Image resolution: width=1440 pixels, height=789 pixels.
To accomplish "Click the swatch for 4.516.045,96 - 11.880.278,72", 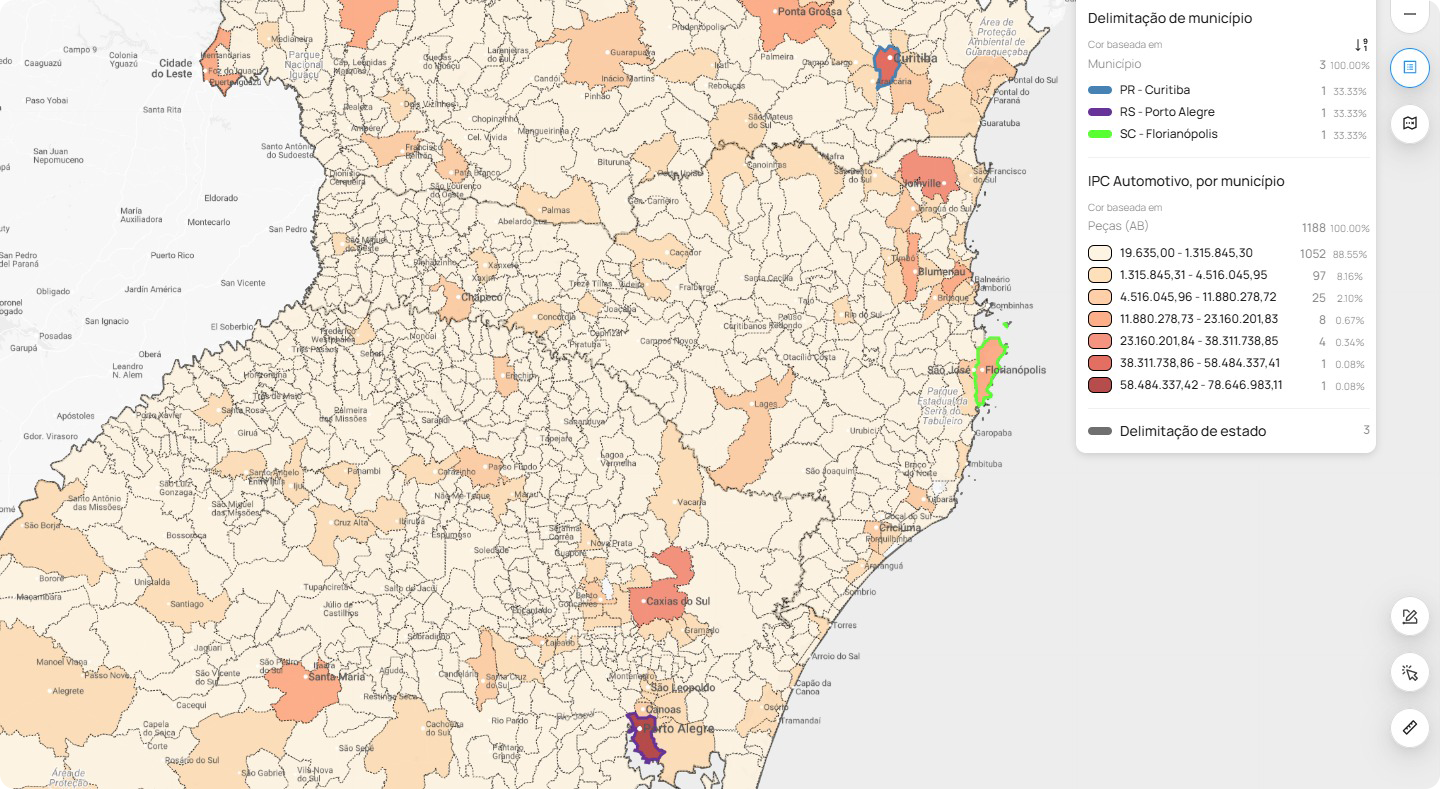I will (x=1100, y=297).
